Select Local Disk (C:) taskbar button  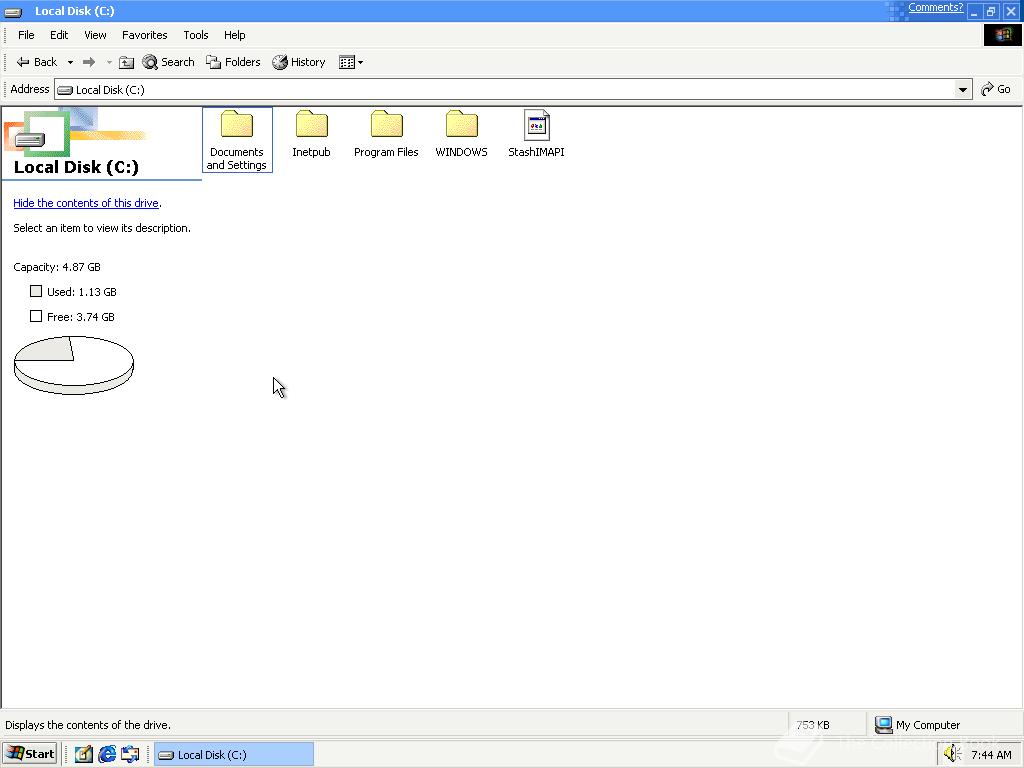tap(234, 754)
